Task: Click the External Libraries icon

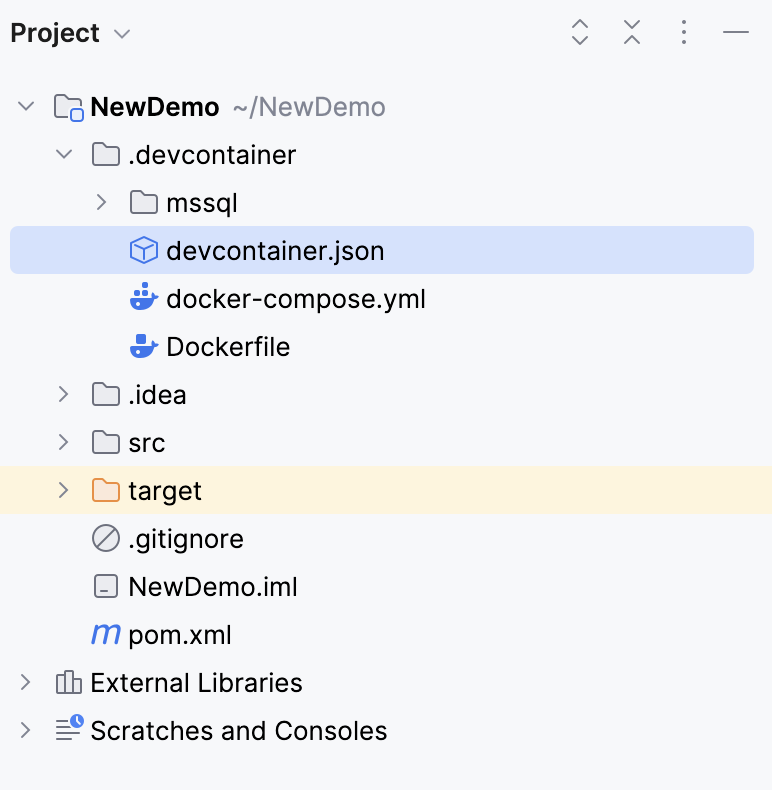Action: tap(68, 683)
